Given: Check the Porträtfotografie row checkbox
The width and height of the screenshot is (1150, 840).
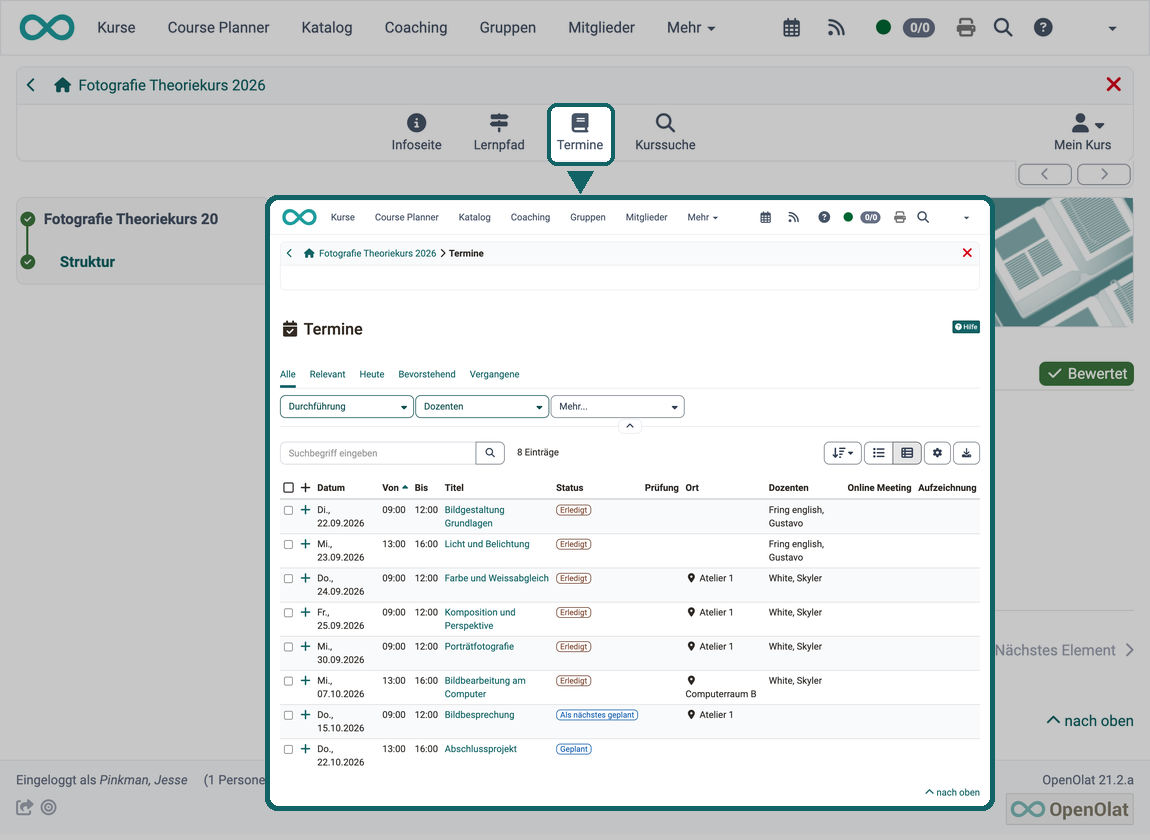Looking at the screenshot, I should coord(288,647).
